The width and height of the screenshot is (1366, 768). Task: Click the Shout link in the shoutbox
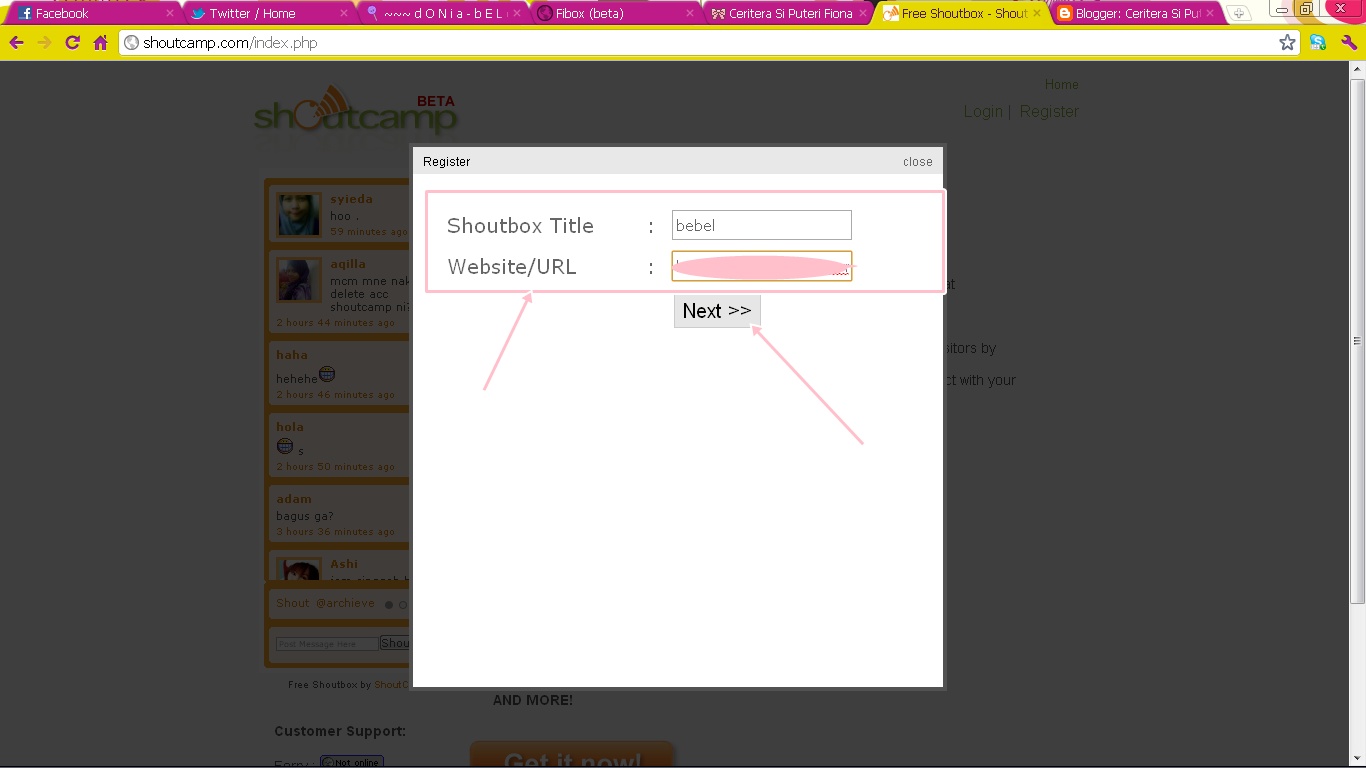[x=293, y=603]
